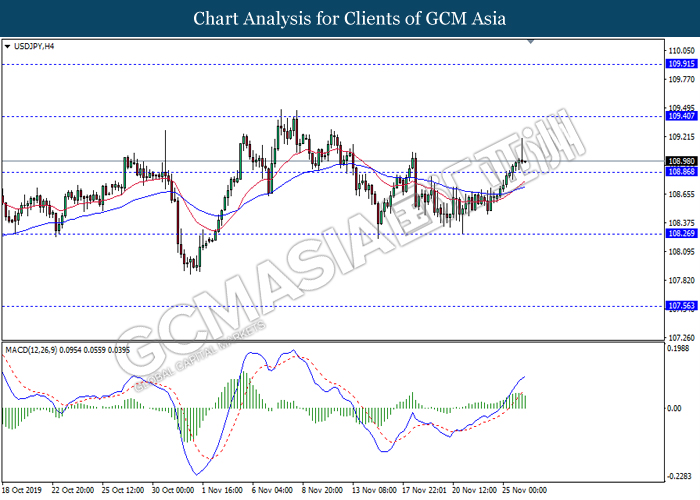Viewport: 700px width, 500px height.
Task: Select the 107.563 support level label
Action: (681, 306)
